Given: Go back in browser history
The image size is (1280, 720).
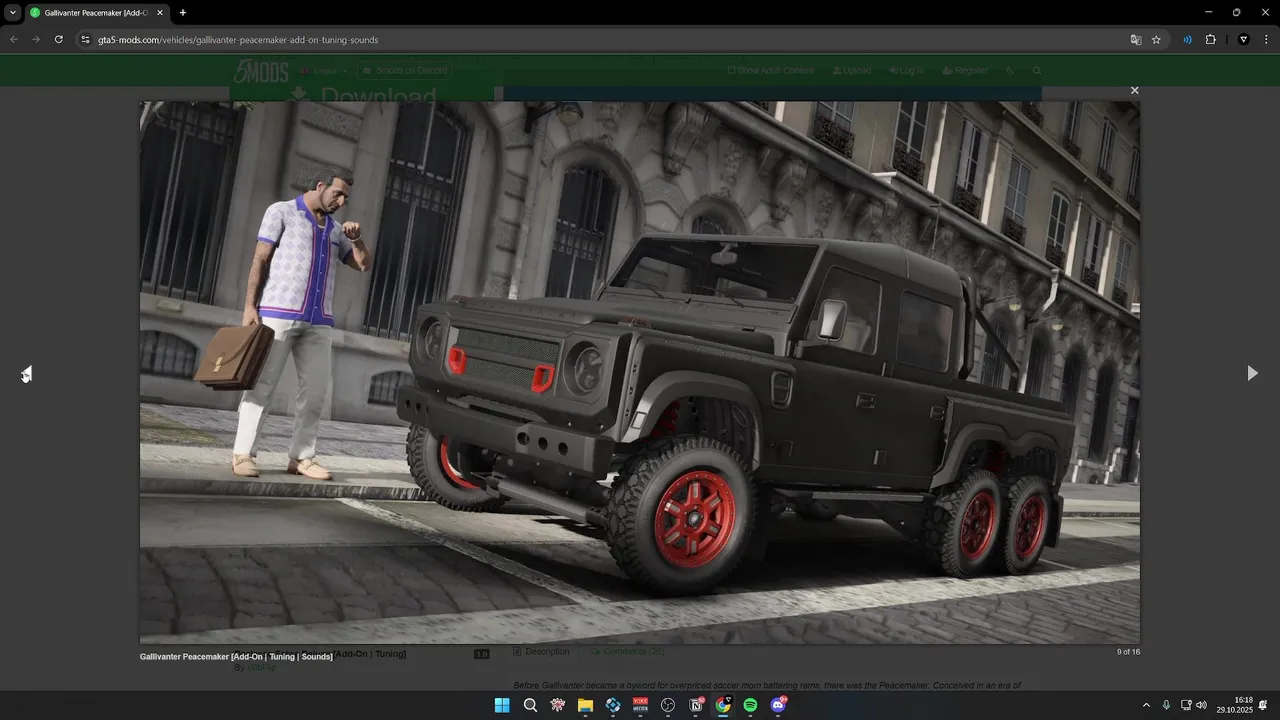Looking at the screenshot, I should point(14,40).
